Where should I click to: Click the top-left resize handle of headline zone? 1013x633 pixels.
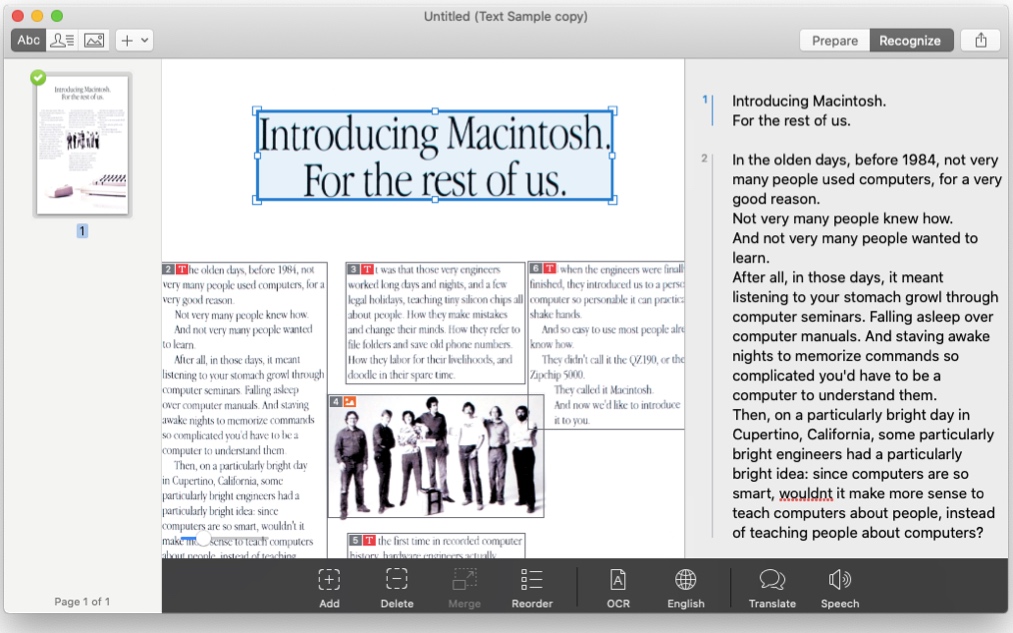[256, 110]
